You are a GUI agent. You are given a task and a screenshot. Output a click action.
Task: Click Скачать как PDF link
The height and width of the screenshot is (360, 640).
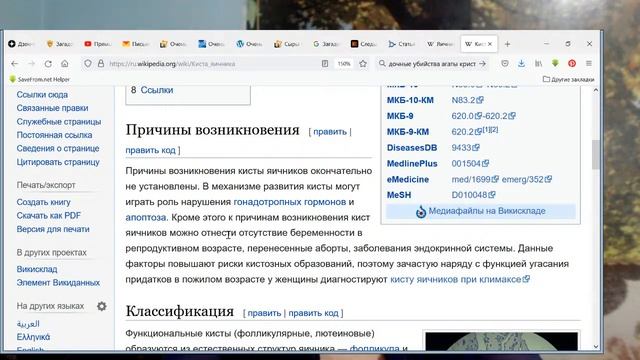(49, 216)
